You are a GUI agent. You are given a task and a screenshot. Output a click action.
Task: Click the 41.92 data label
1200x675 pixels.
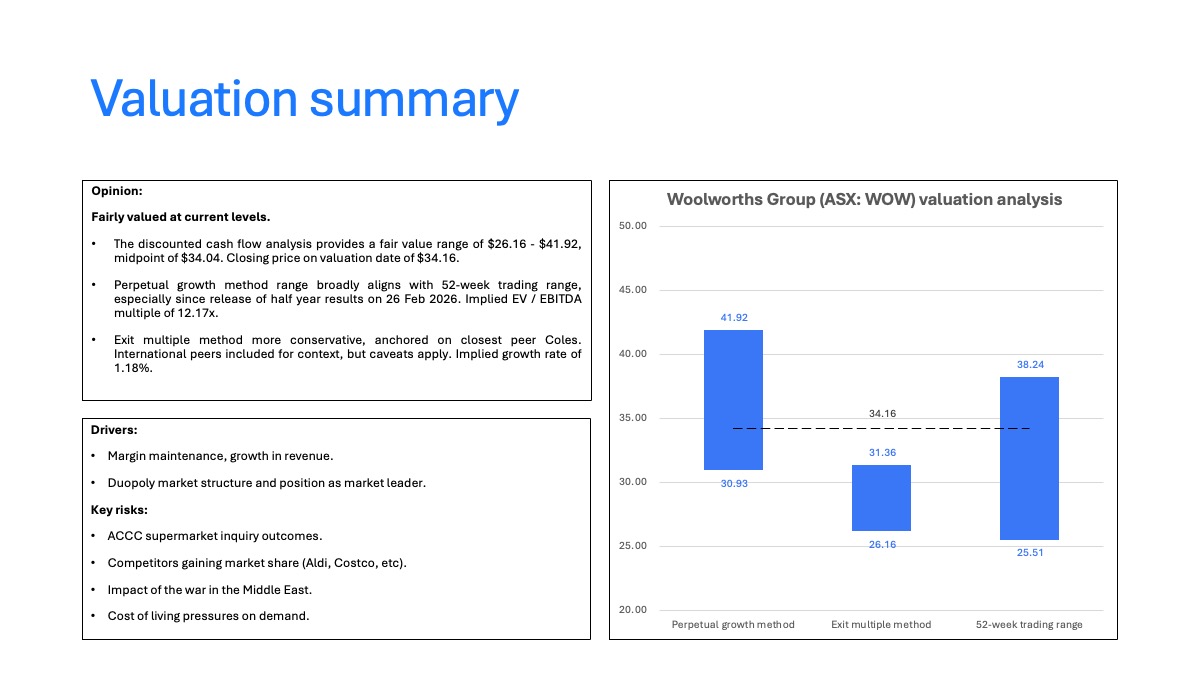(x=733, y=318)
